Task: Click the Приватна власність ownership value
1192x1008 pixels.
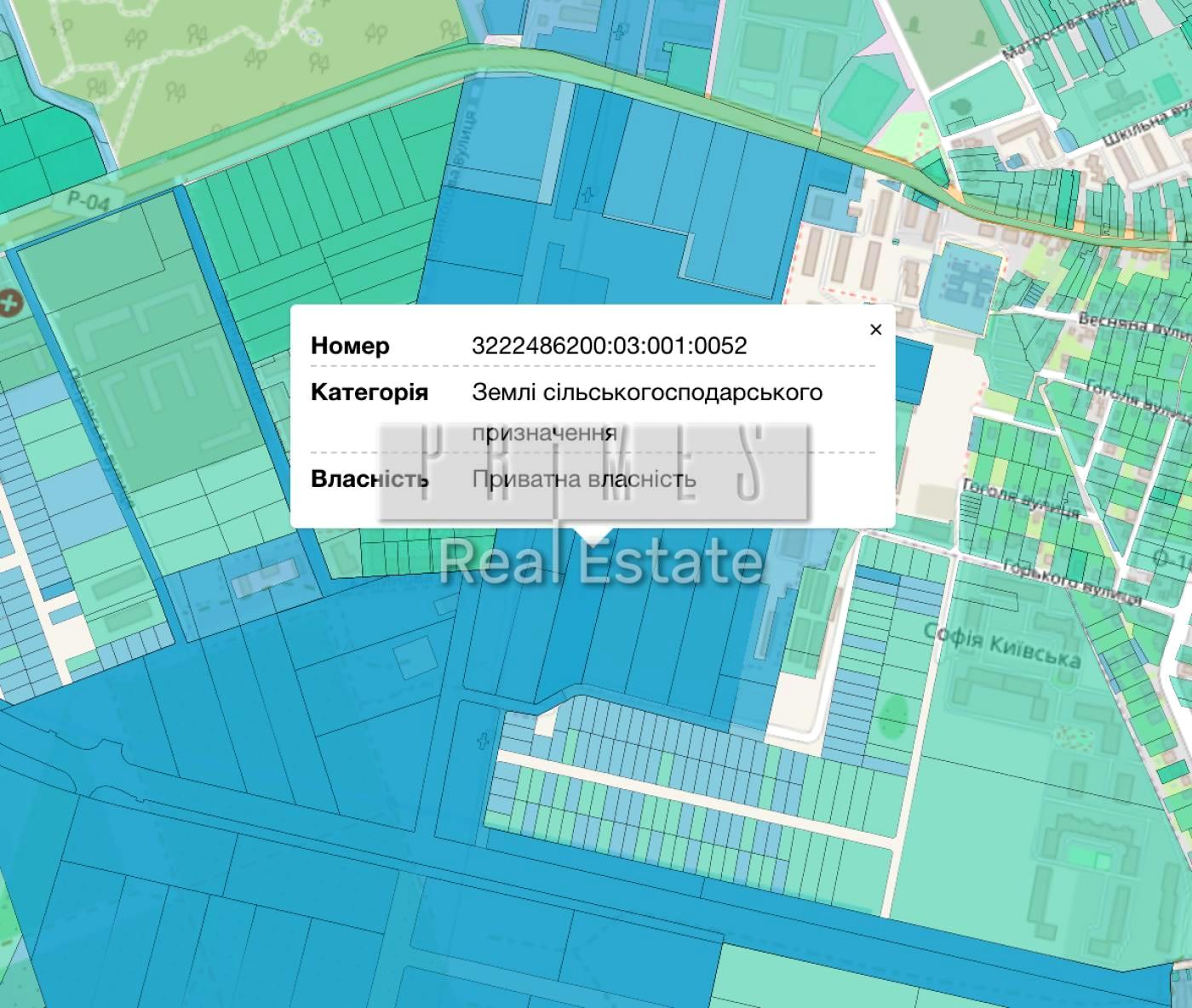Action: pos(584,479)
